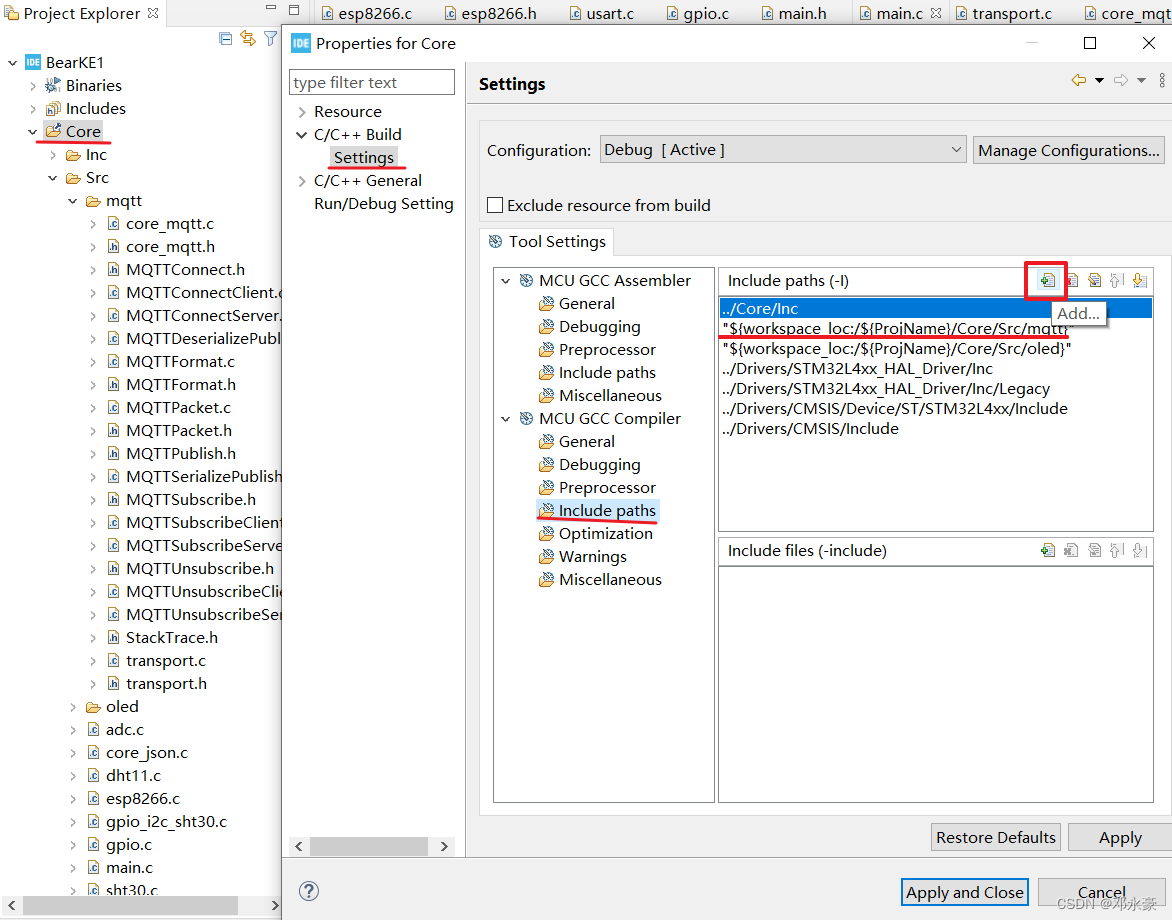Collapse MCU GCC Assembler node
1172x920 pixels.
[506, 281]
